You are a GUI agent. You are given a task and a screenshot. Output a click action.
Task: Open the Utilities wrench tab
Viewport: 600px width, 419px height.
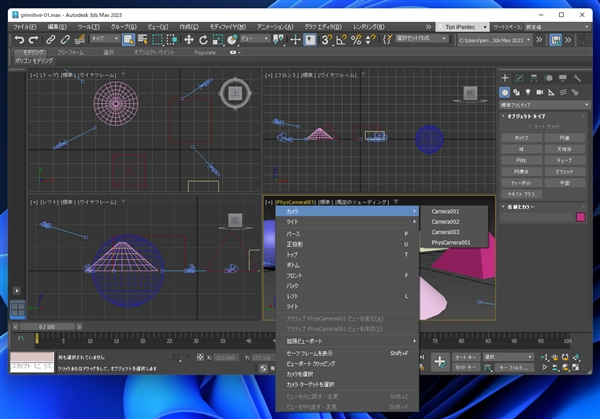click(578, 77)
